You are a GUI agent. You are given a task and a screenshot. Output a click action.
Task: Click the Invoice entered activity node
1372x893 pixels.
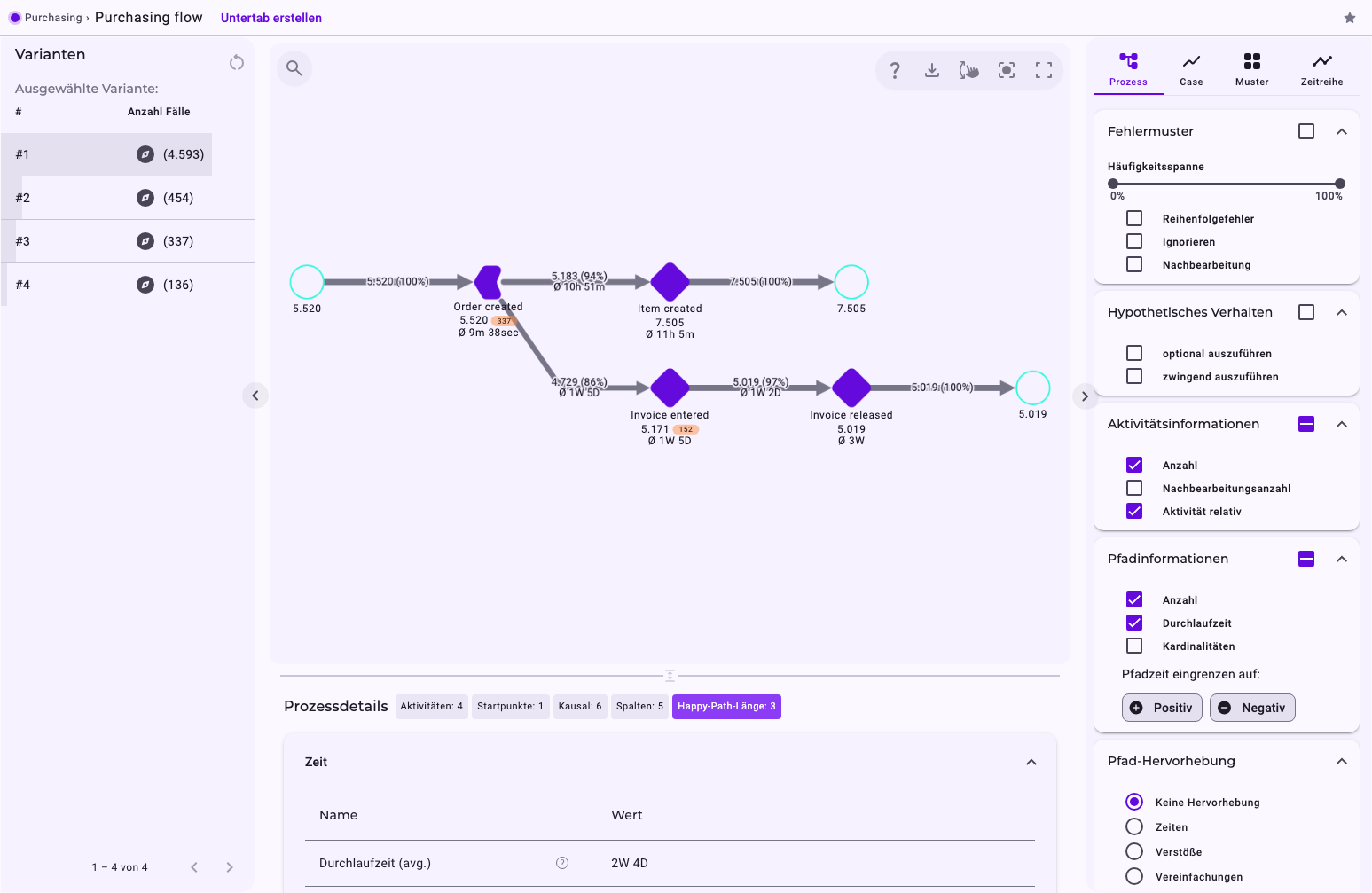pos(670,388)
